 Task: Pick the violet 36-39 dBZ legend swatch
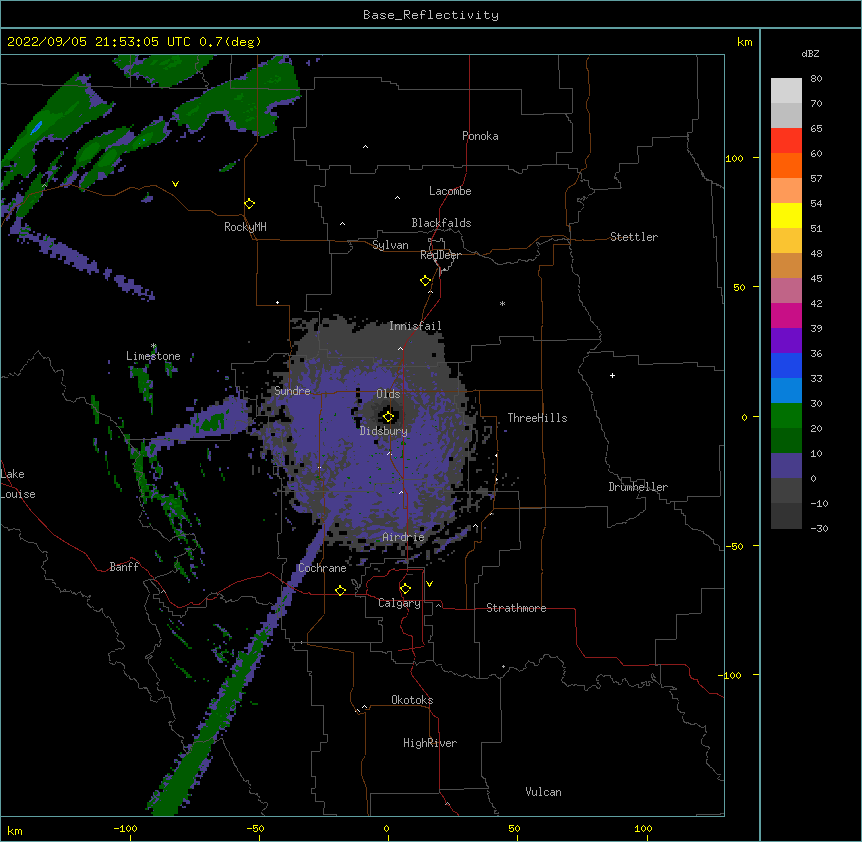pyautogui.click(x=786, y=341)
